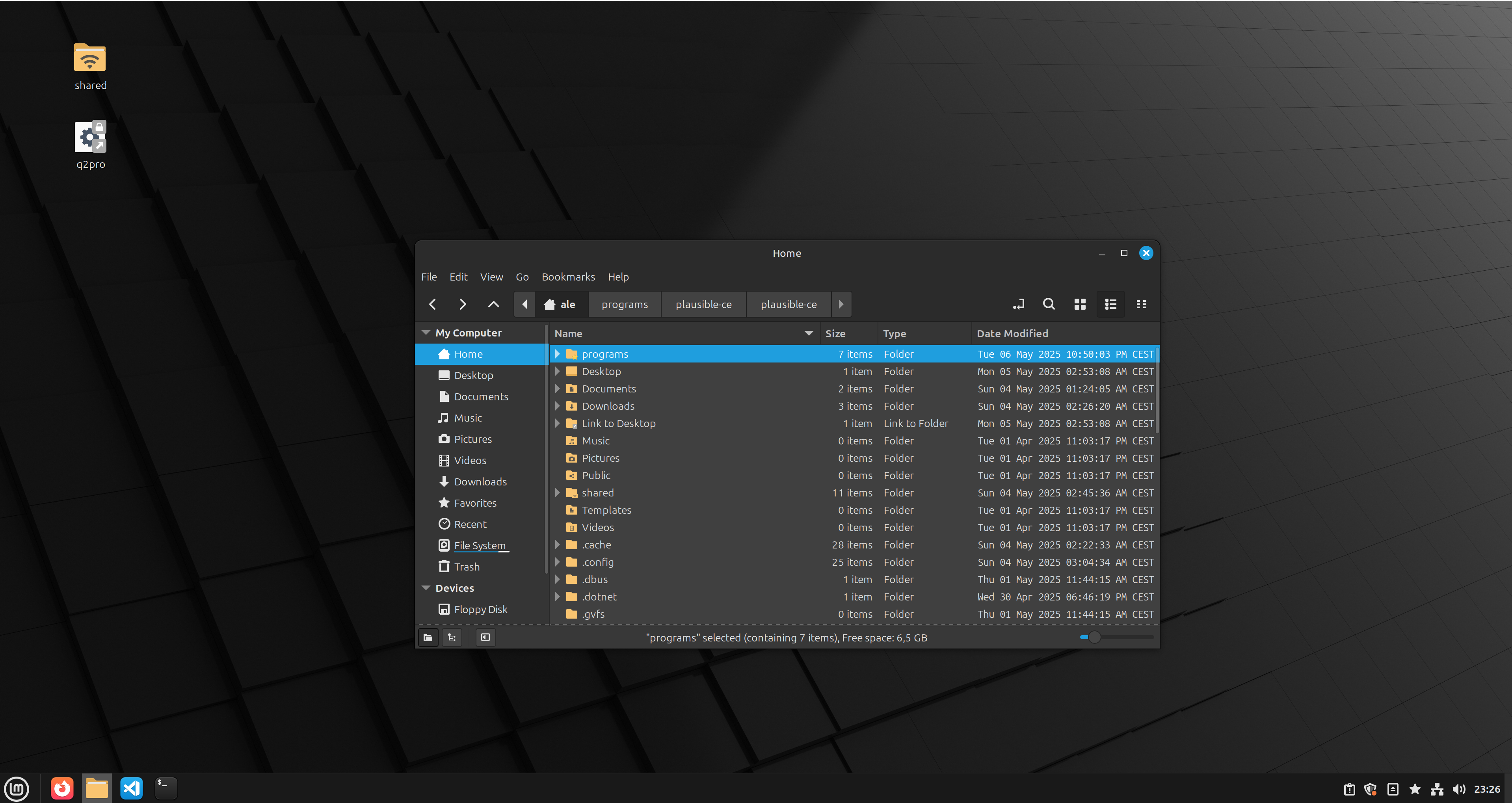1512x803 pixels.
Task: Show places in sidebar
Action: coord(428,638)
